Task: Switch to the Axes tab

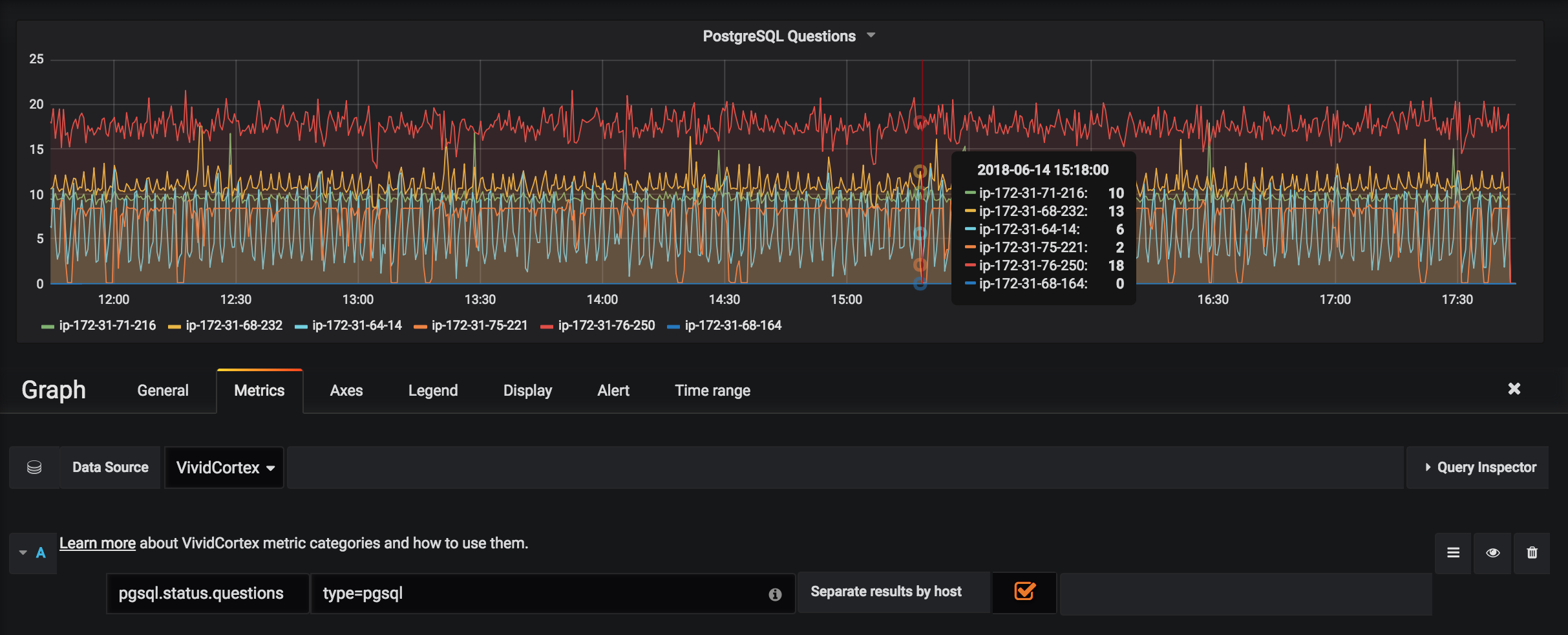Action: coord(346,391)
